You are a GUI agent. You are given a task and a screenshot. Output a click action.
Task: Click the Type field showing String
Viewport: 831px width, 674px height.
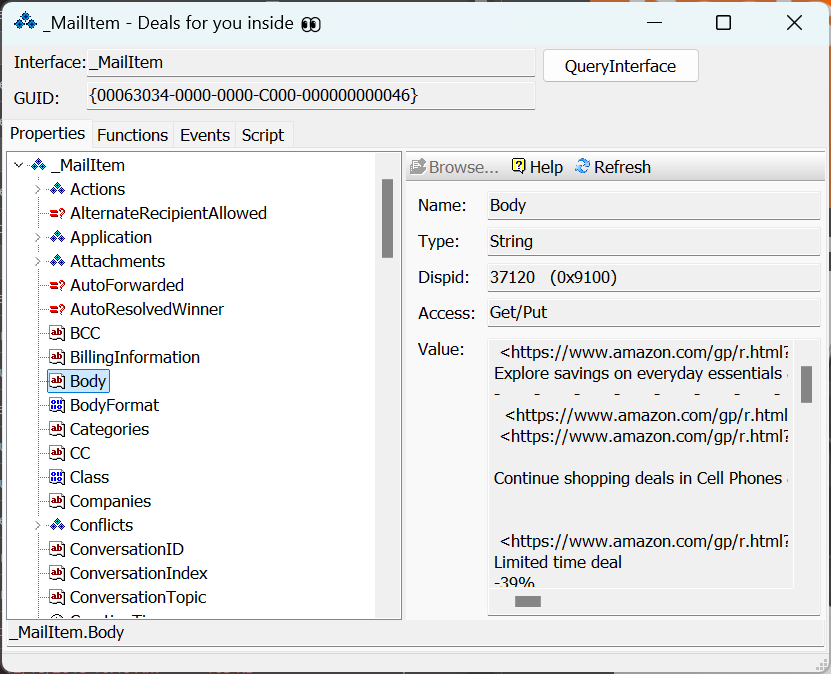[653, 241]
